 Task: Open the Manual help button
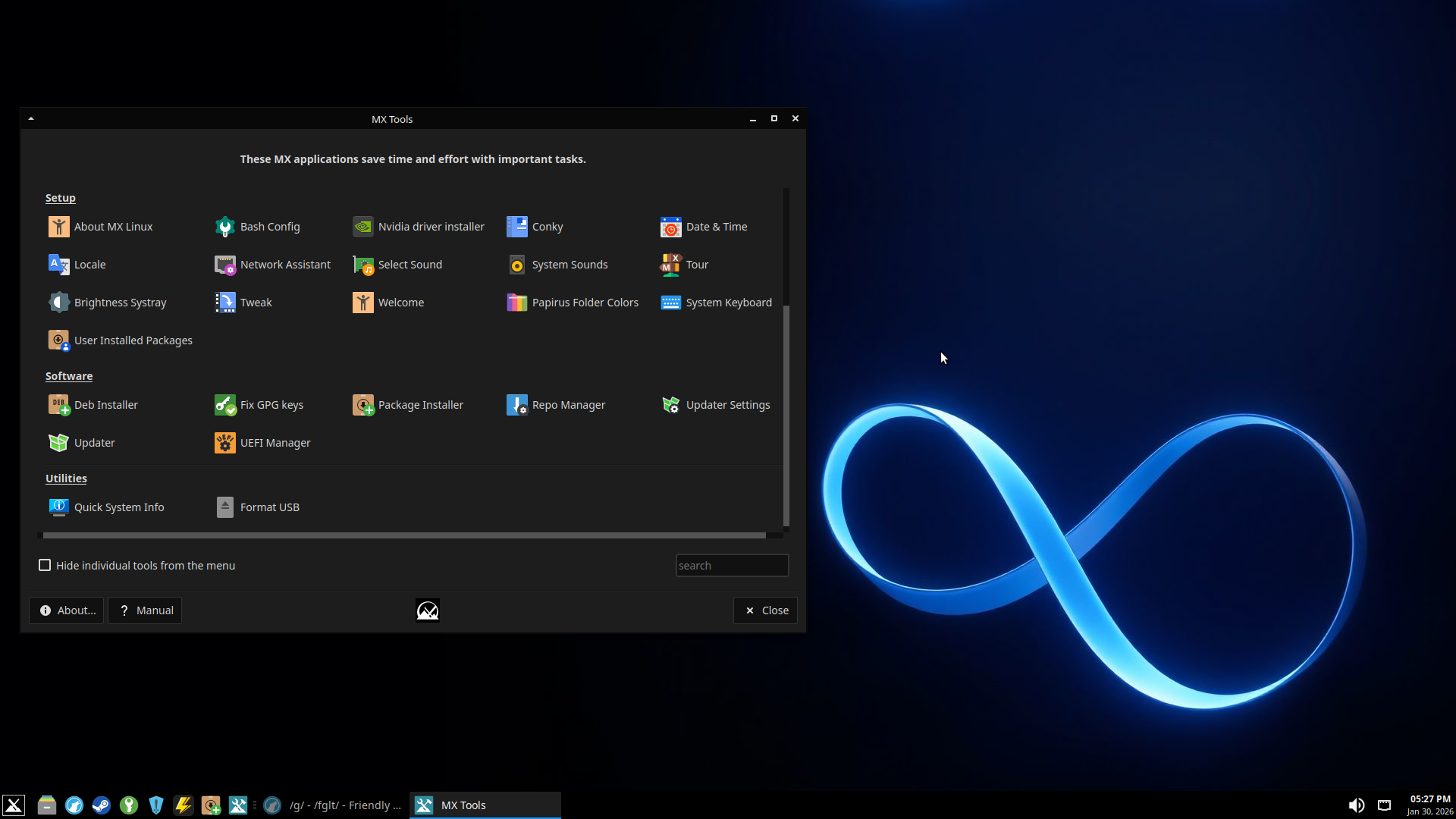tap(145, 610)
